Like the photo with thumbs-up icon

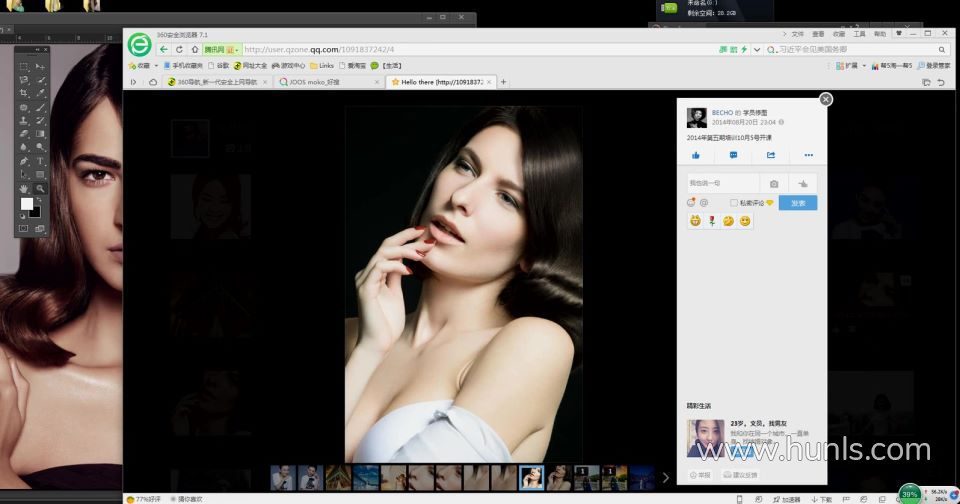[x=696, y=155]
